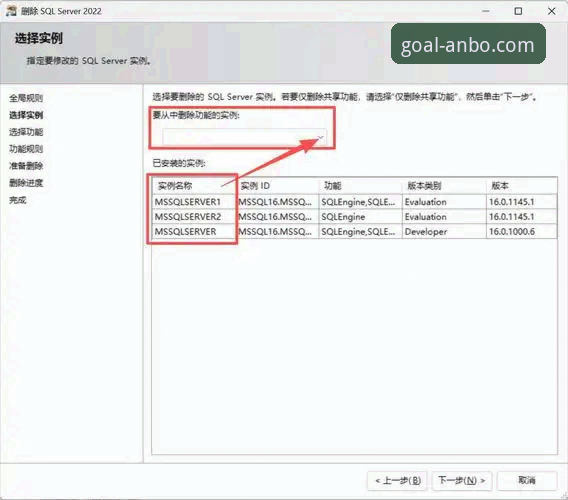Open the instance selection dropdown

(245, 137)
